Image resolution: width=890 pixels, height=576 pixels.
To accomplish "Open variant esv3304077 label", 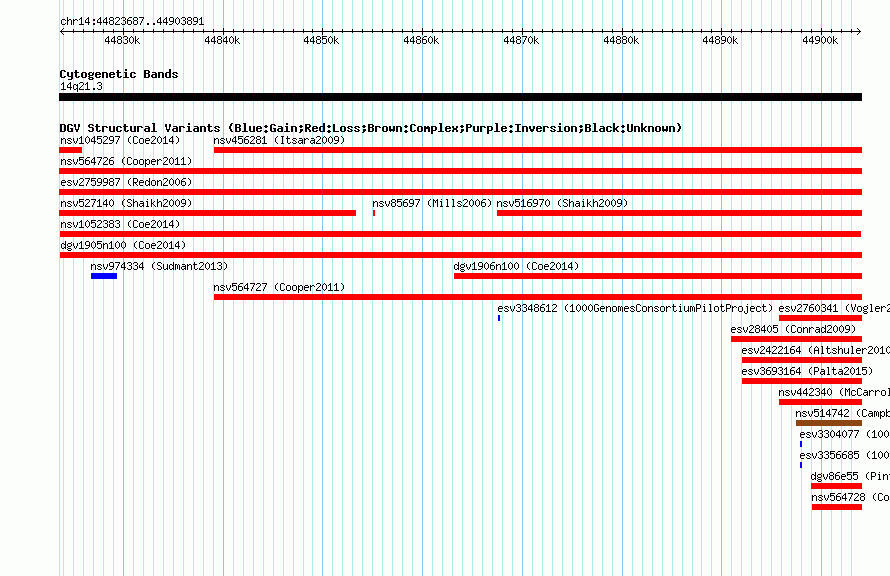I will tap(844, 434).
